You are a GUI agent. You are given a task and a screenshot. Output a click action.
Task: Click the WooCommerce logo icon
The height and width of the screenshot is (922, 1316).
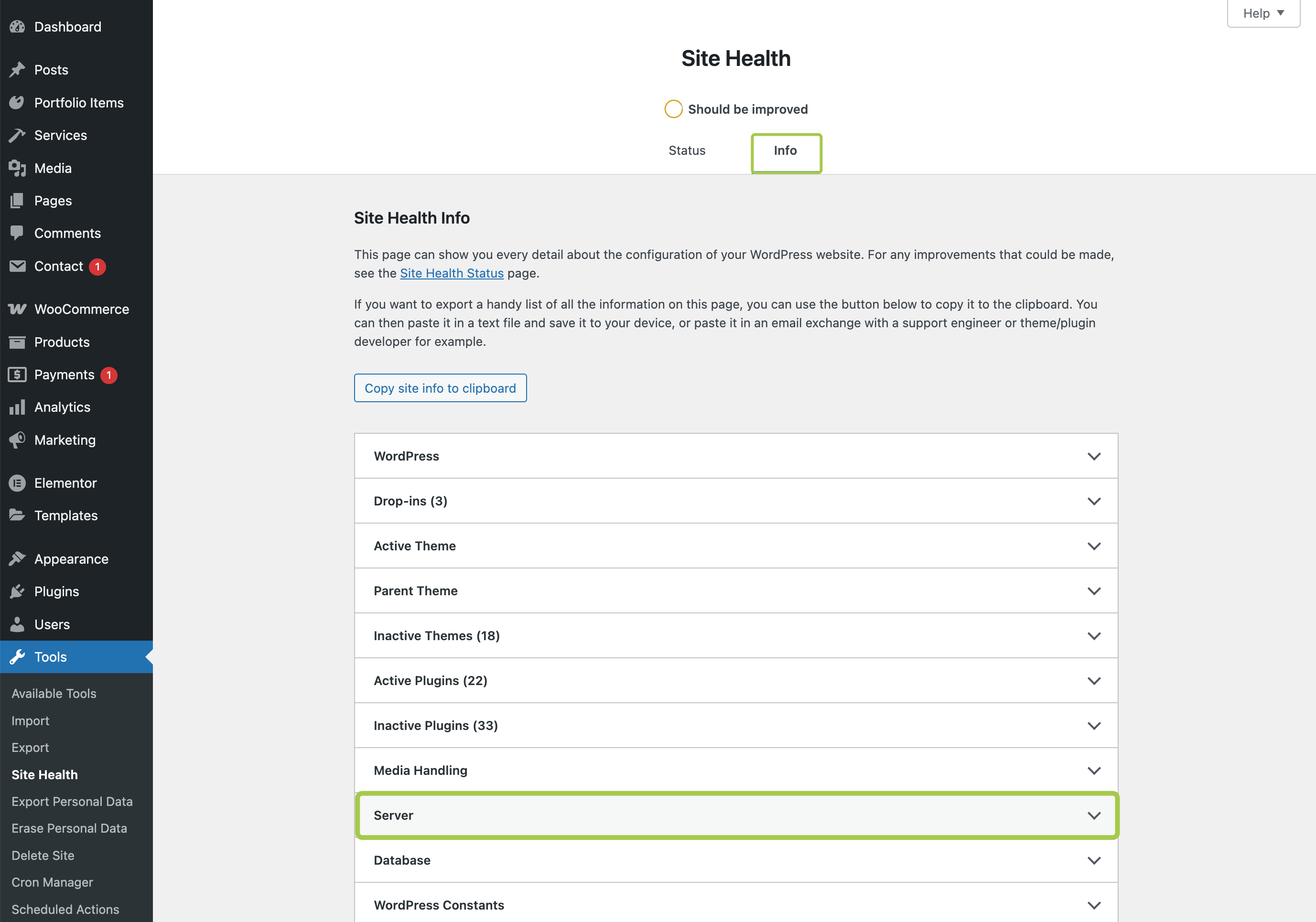(17, 310)
